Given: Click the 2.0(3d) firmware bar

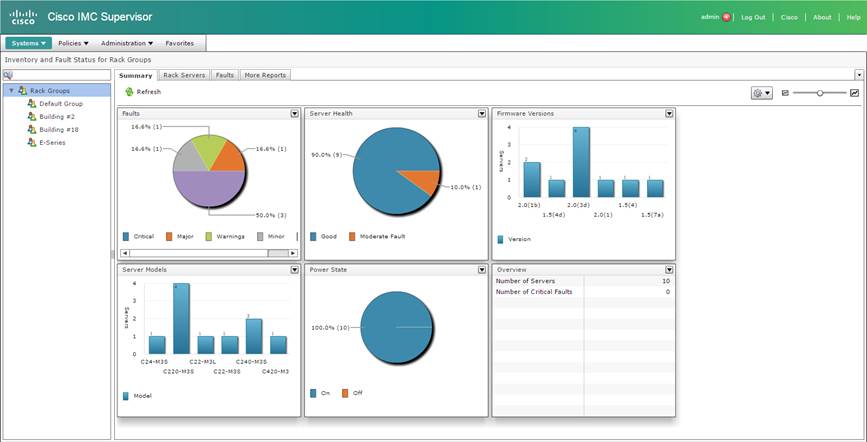Looking at the screenshot, I should 581,162.
